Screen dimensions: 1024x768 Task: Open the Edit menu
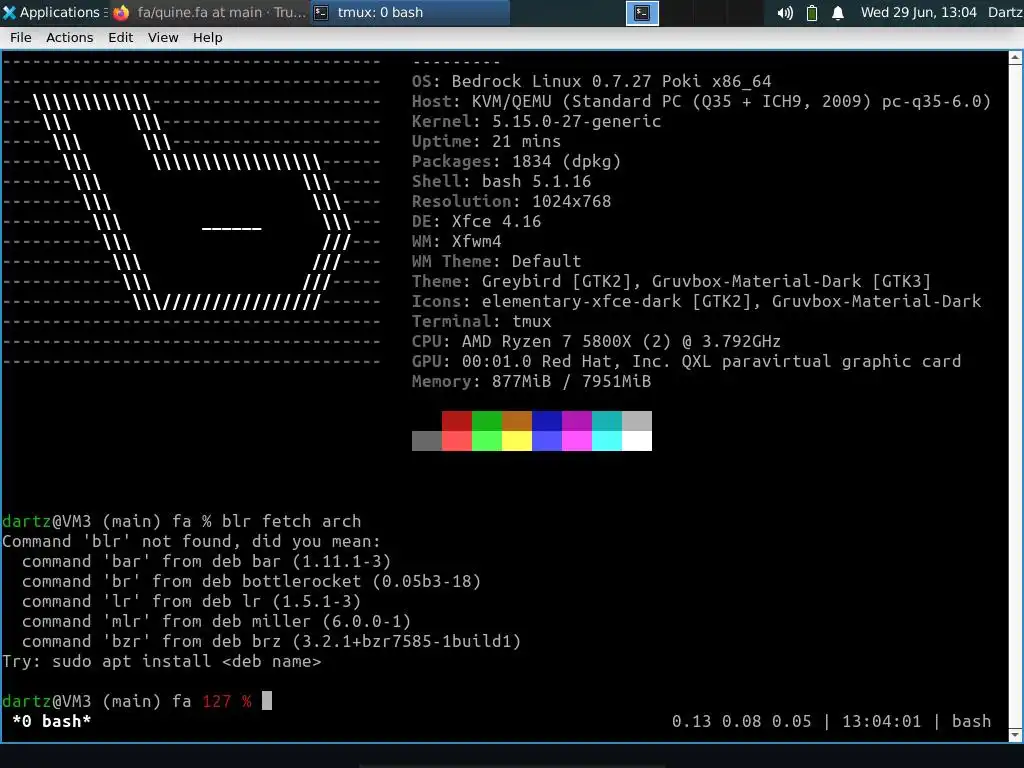coord(120,38)
